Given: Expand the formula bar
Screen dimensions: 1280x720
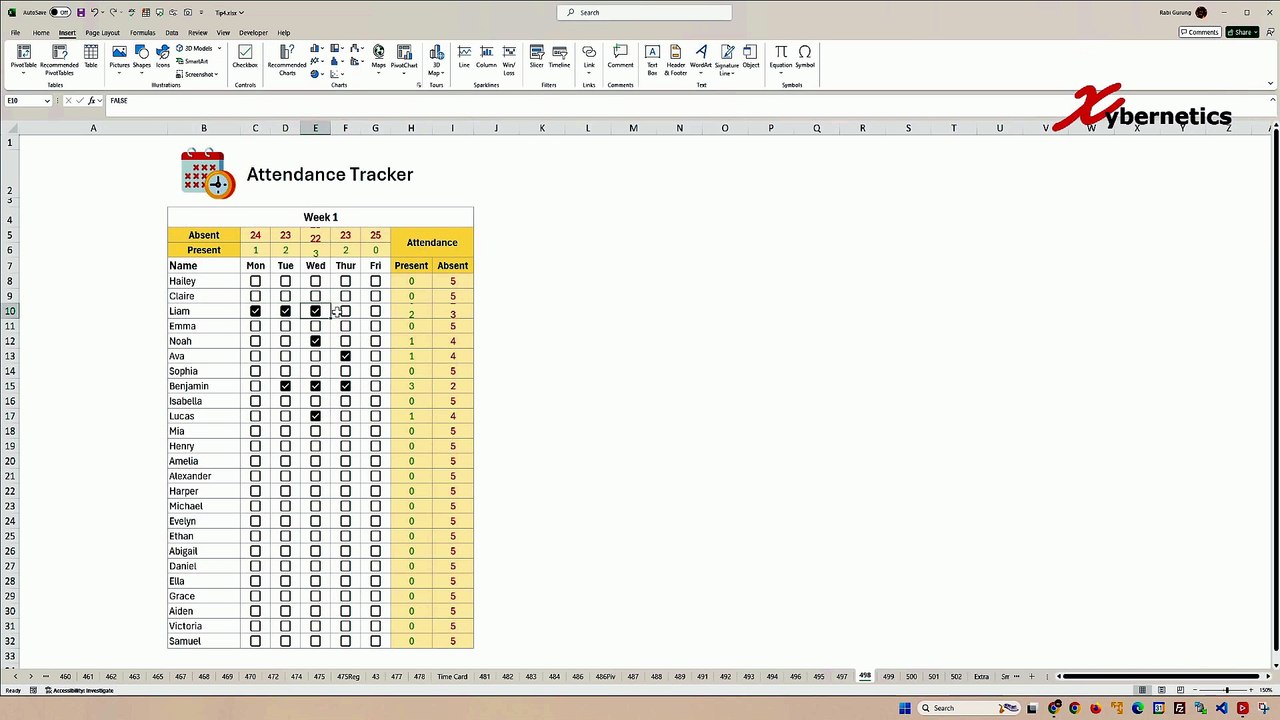Looking at the screenshot, I should pyautogui.click(x=1271, y=101).
